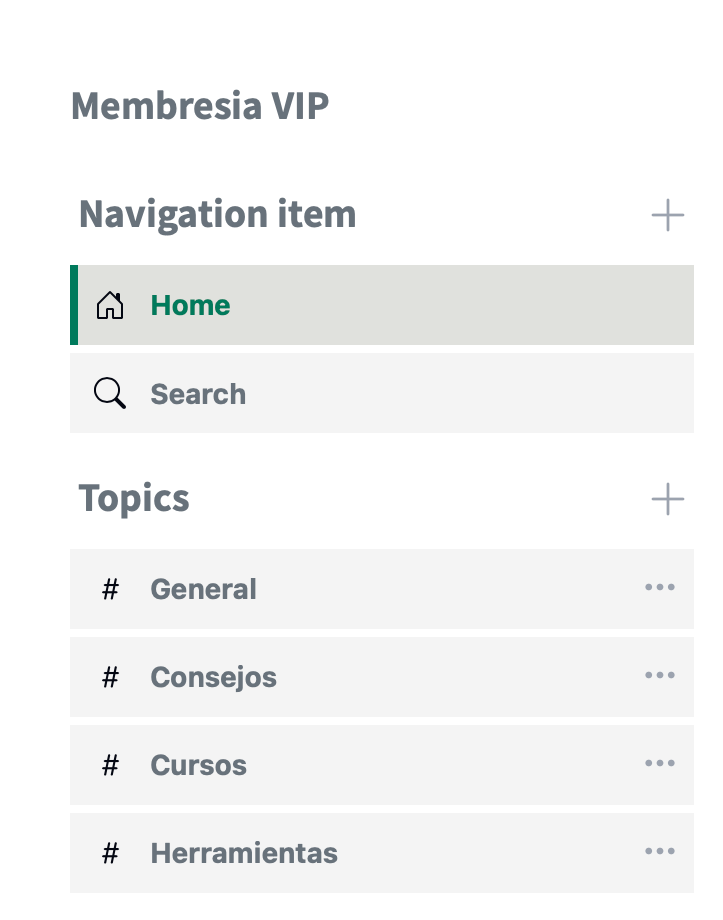The width and height of the screenshot is (723, 920).
Task: Open the Search navigation item
Action: (x=198, y=394)
